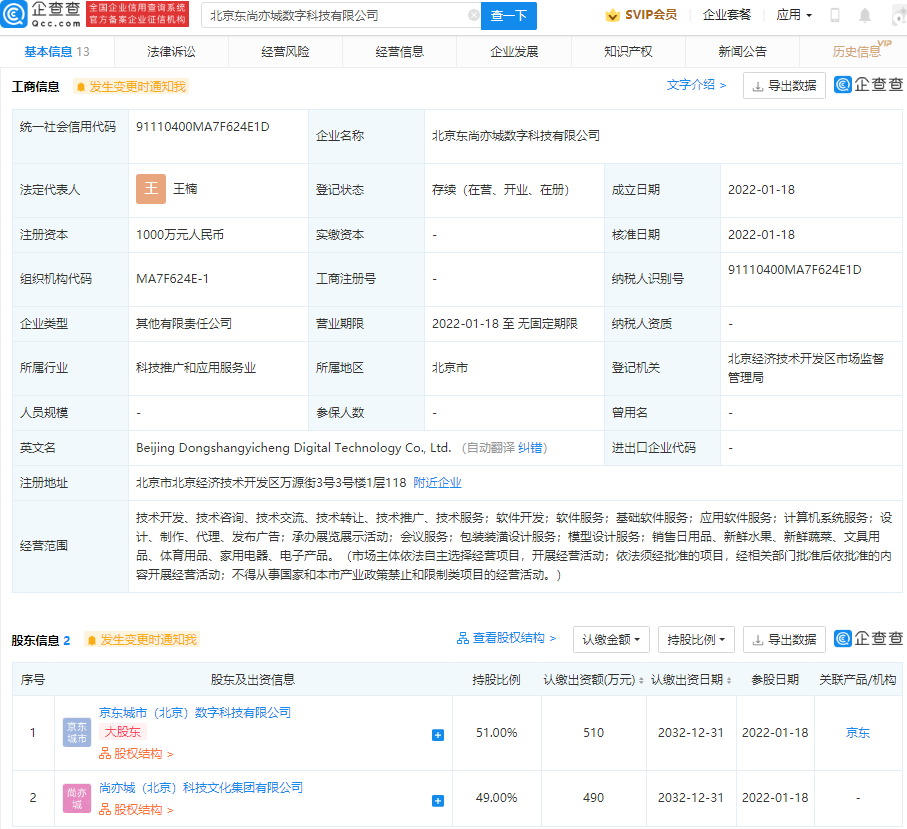Screen dimensions: 907x829
Task: Click the 查一下 search button
Action: click(508, 16)
